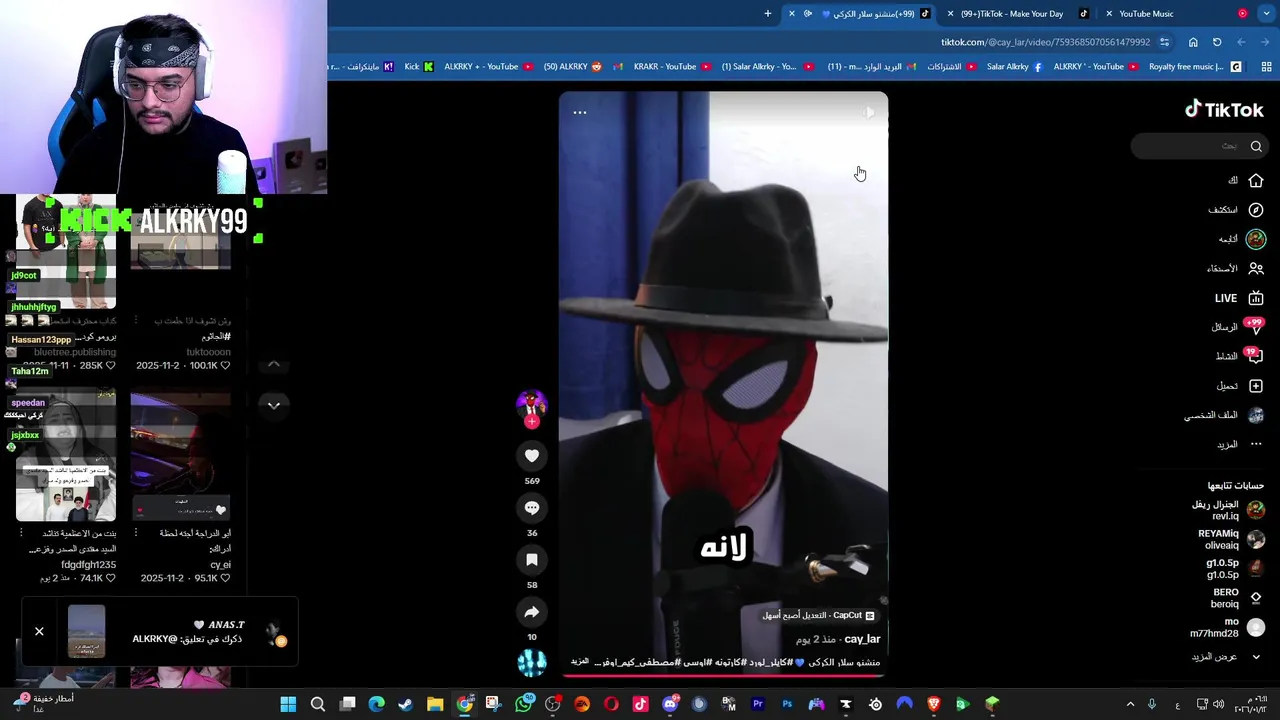Share the video using the arrow icon
This screenshot has width=1280, height=720.
click(x=532, y=612)
